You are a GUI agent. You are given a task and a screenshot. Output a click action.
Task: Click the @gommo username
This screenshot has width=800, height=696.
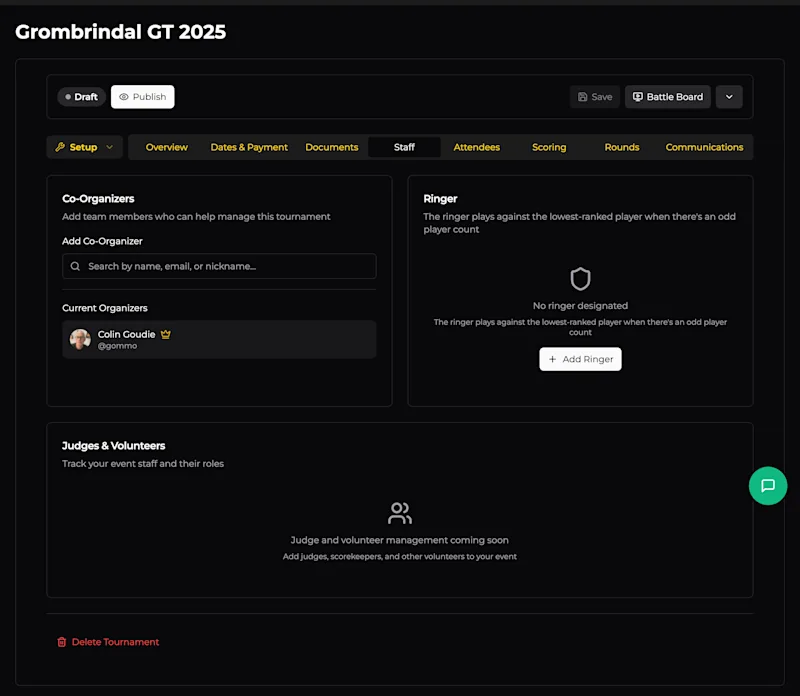click(117, 346)
